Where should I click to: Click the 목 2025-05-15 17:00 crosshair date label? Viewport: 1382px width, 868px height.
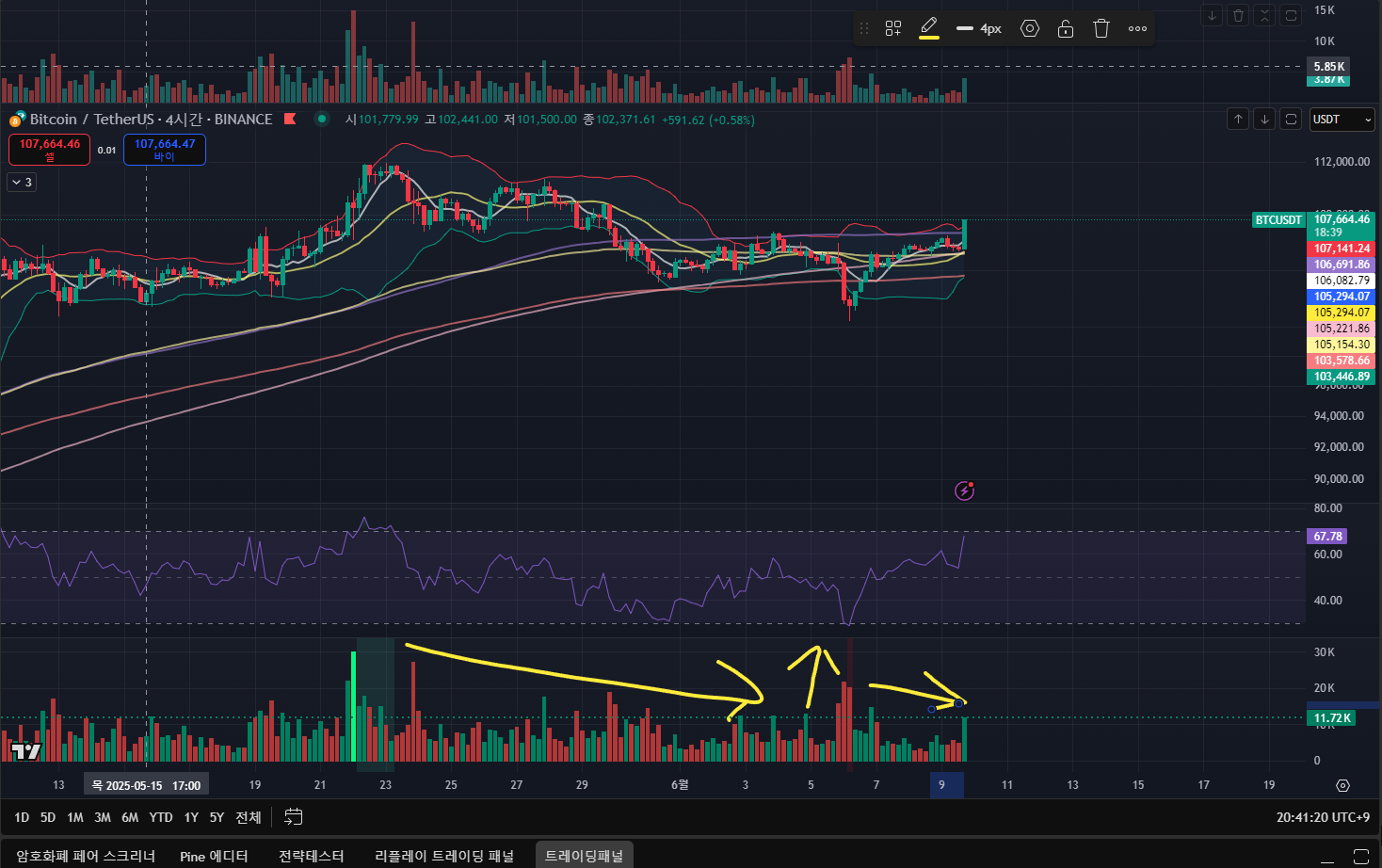(x=146, y=785)
